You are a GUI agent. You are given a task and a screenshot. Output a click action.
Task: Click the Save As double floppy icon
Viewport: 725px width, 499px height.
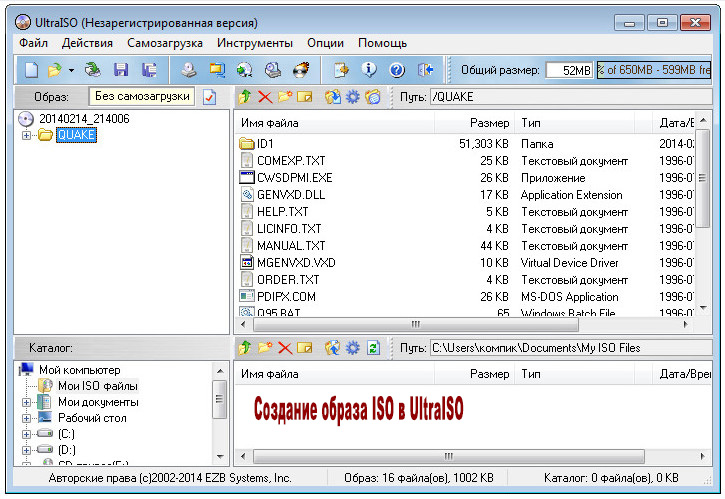pos(149,70)
